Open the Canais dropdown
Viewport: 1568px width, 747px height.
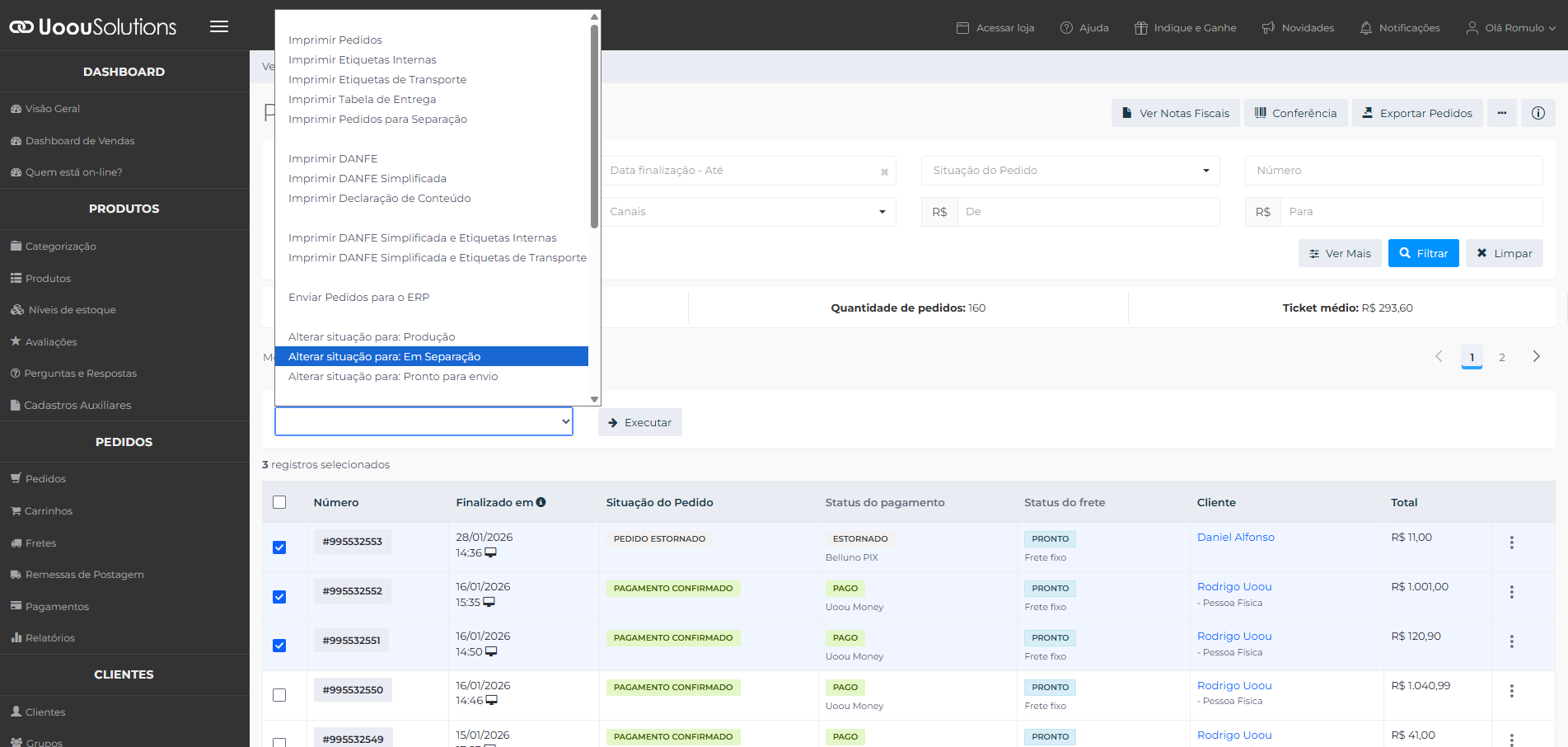(748, 212)
